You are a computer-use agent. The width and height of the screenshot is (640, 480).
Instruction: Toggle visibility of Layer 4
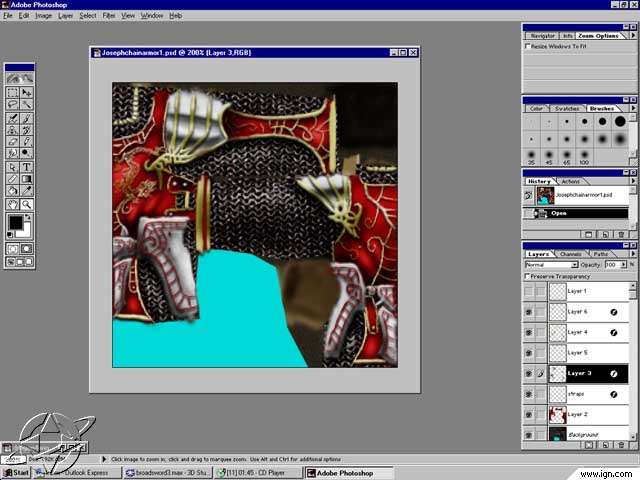click(x=529, y=333)
